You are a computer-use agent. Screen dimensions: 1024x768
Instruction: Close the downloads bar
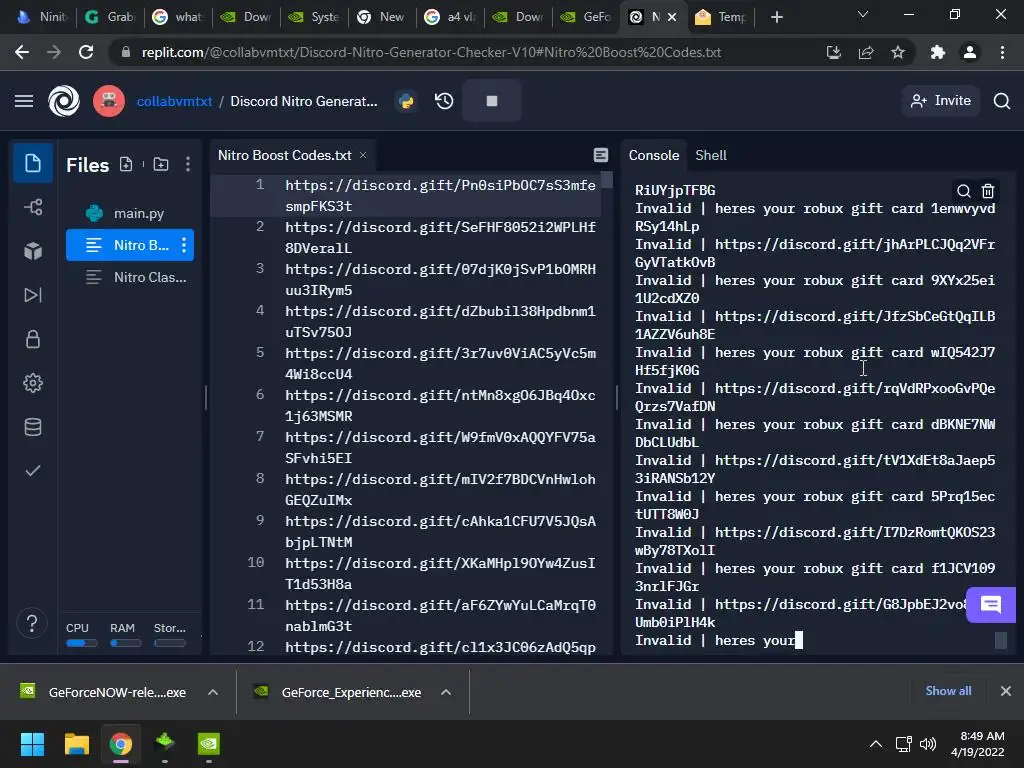pyautogui.click(x=1006, y=691)
